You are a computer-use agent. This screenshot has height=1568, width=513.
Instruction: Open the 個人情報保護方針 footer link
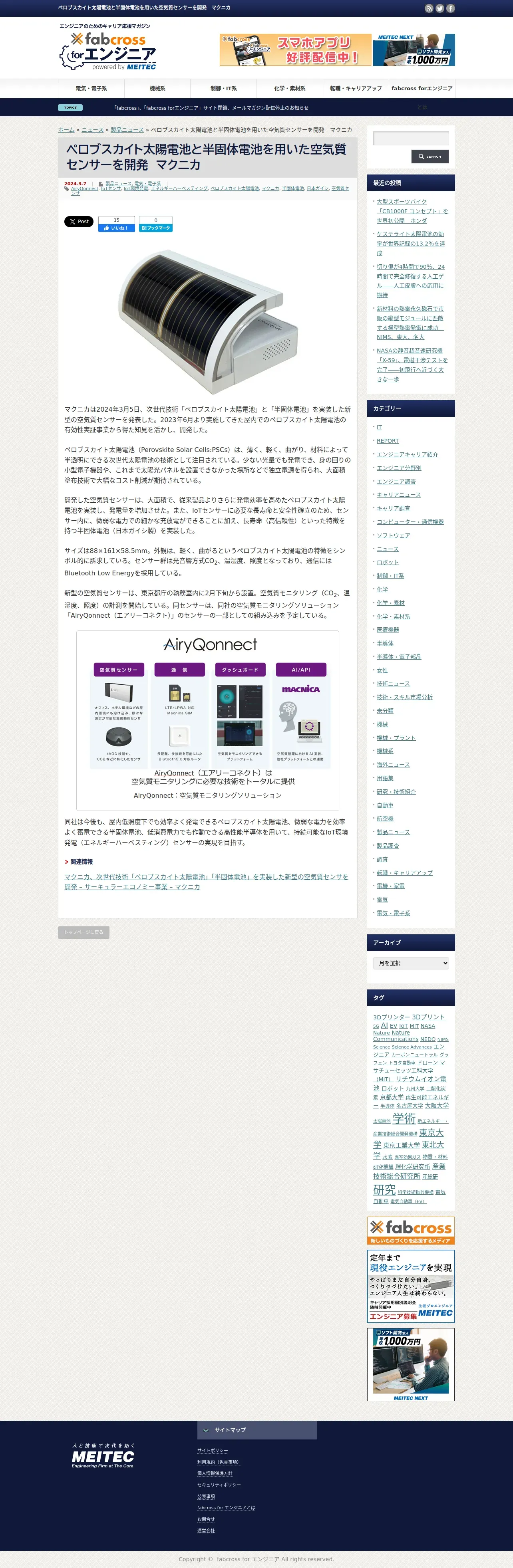point(215,1473)
